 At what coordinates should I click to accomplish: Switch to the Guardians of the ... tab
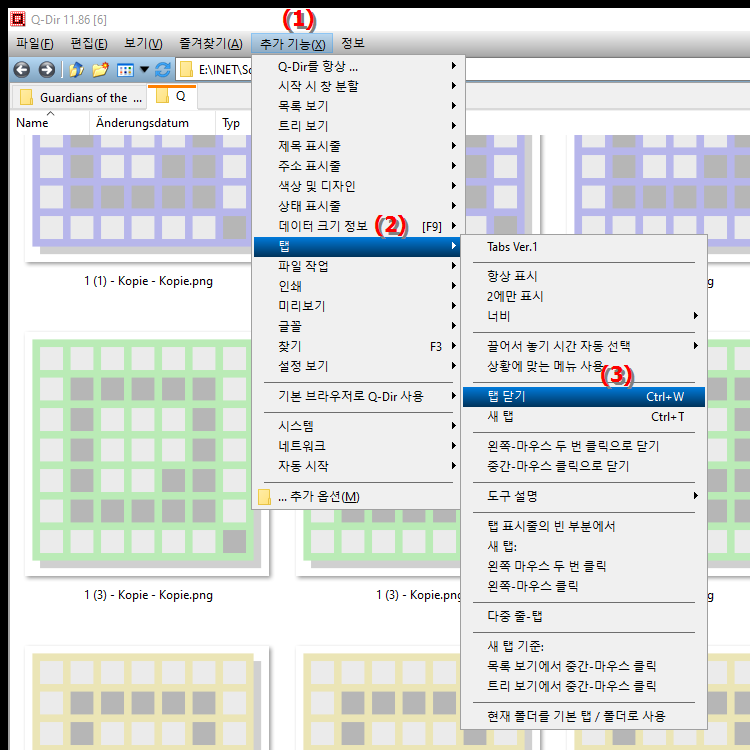click(x=79, y=98)
